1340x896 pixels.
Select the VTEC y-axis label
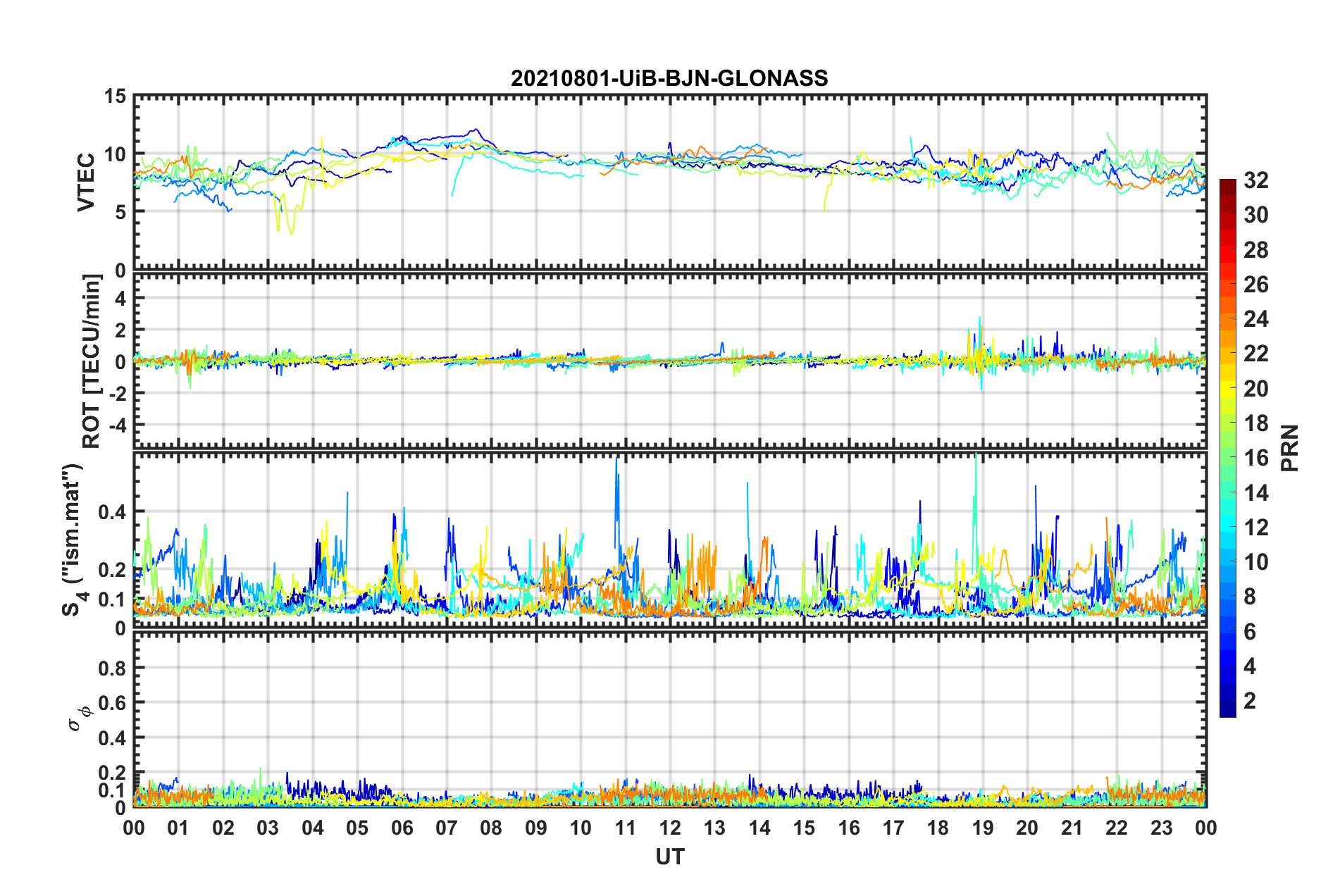[x=86, y=182]
